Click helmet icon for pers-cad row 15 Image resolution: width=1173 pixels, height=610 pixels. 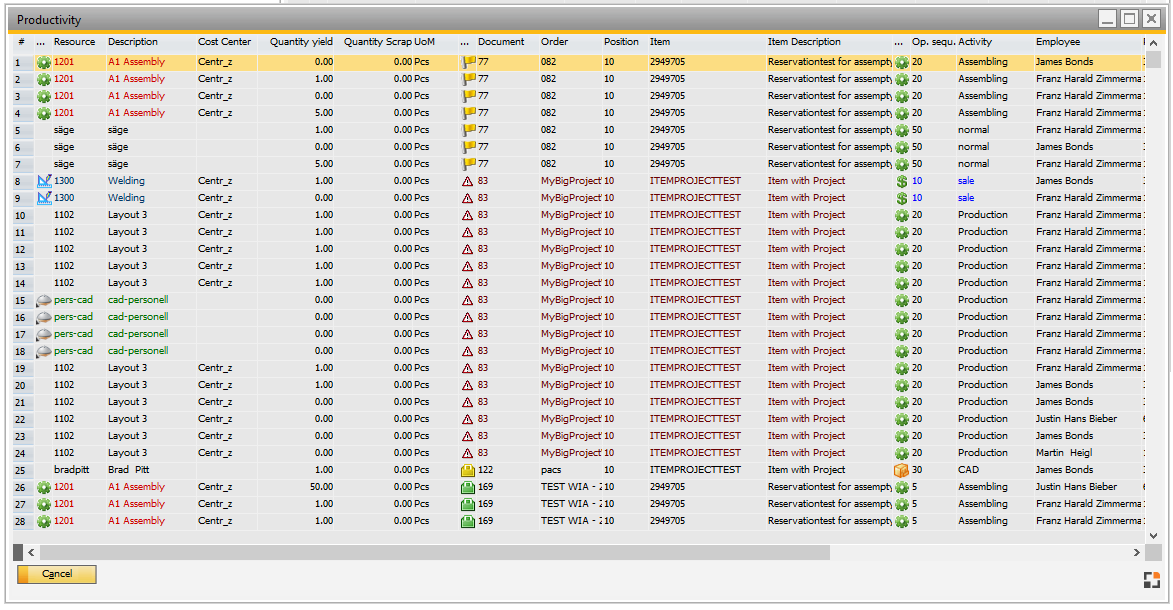[x=44, y=300]
